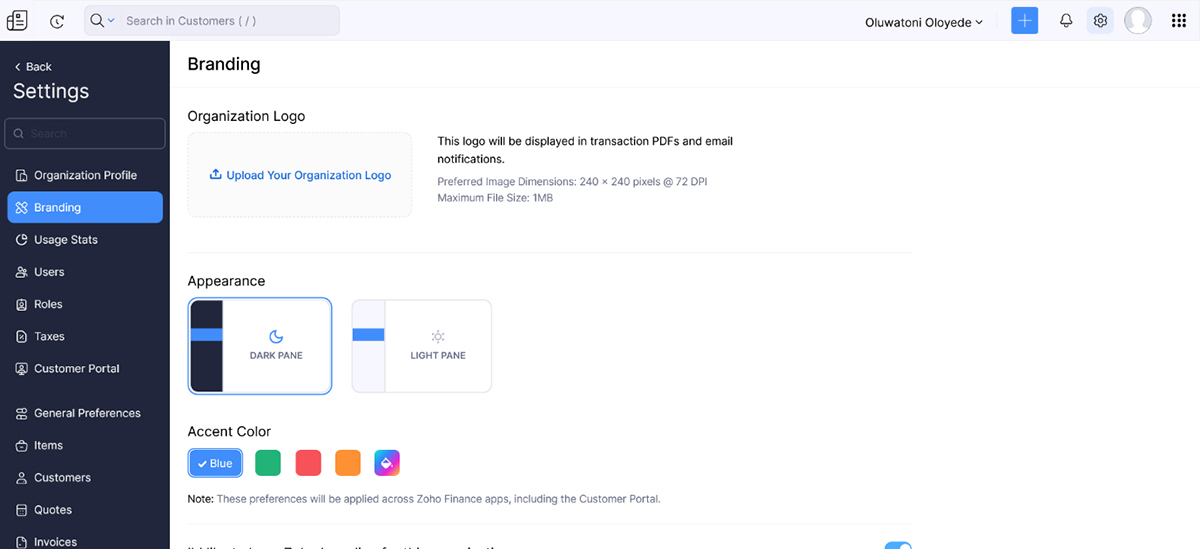Click the Roles sidebar badge icon
1200x549 pixels.
coord(22,304)
